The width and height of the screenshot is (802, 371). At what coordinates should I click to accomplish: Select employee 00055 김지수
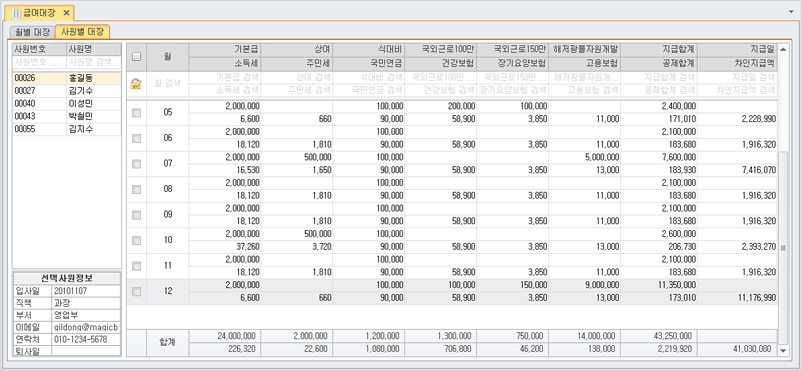[67, 129]
